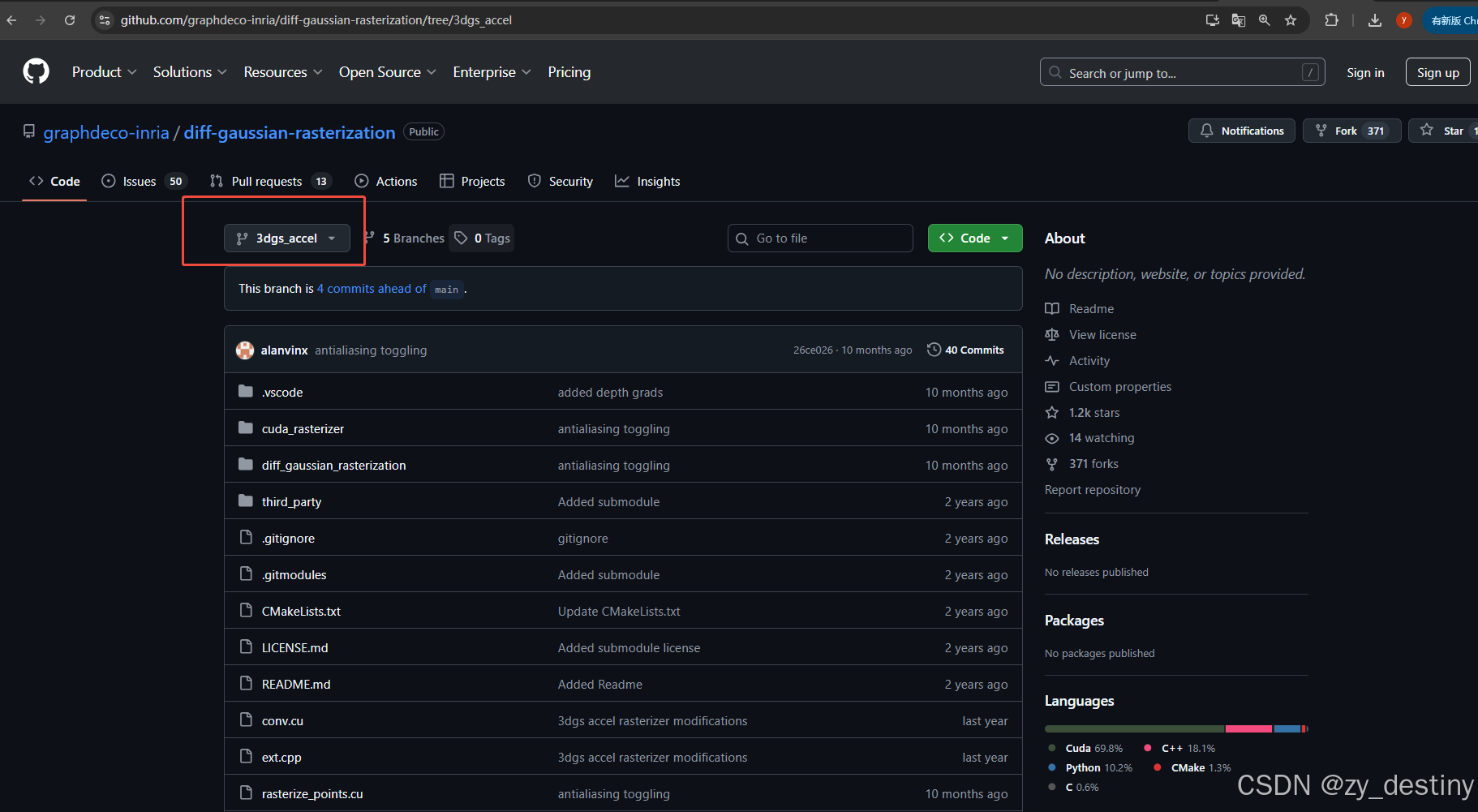Open the README.md file
The height and width of the screenshot is (812, 1478).
(296, 684)
